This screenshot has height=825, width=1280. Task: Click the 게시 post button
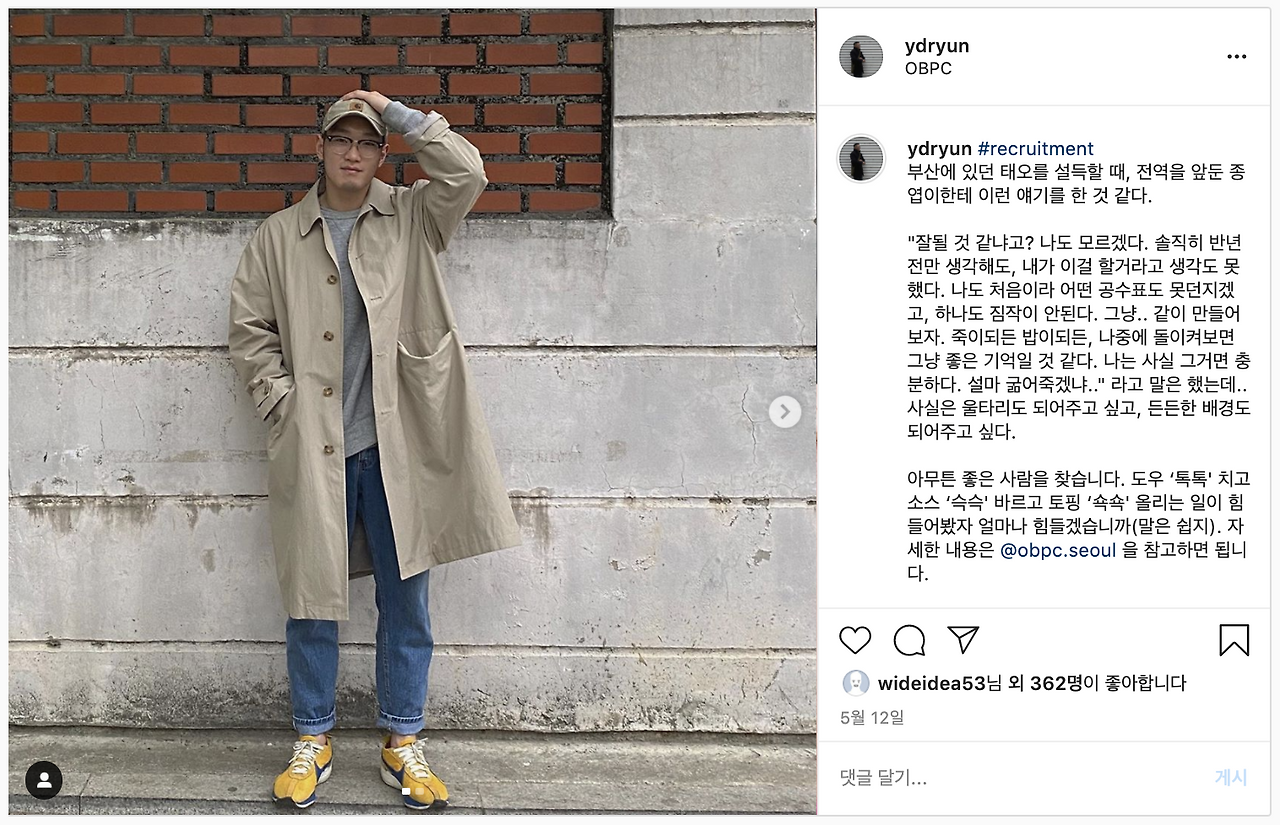click(1230, 777)
